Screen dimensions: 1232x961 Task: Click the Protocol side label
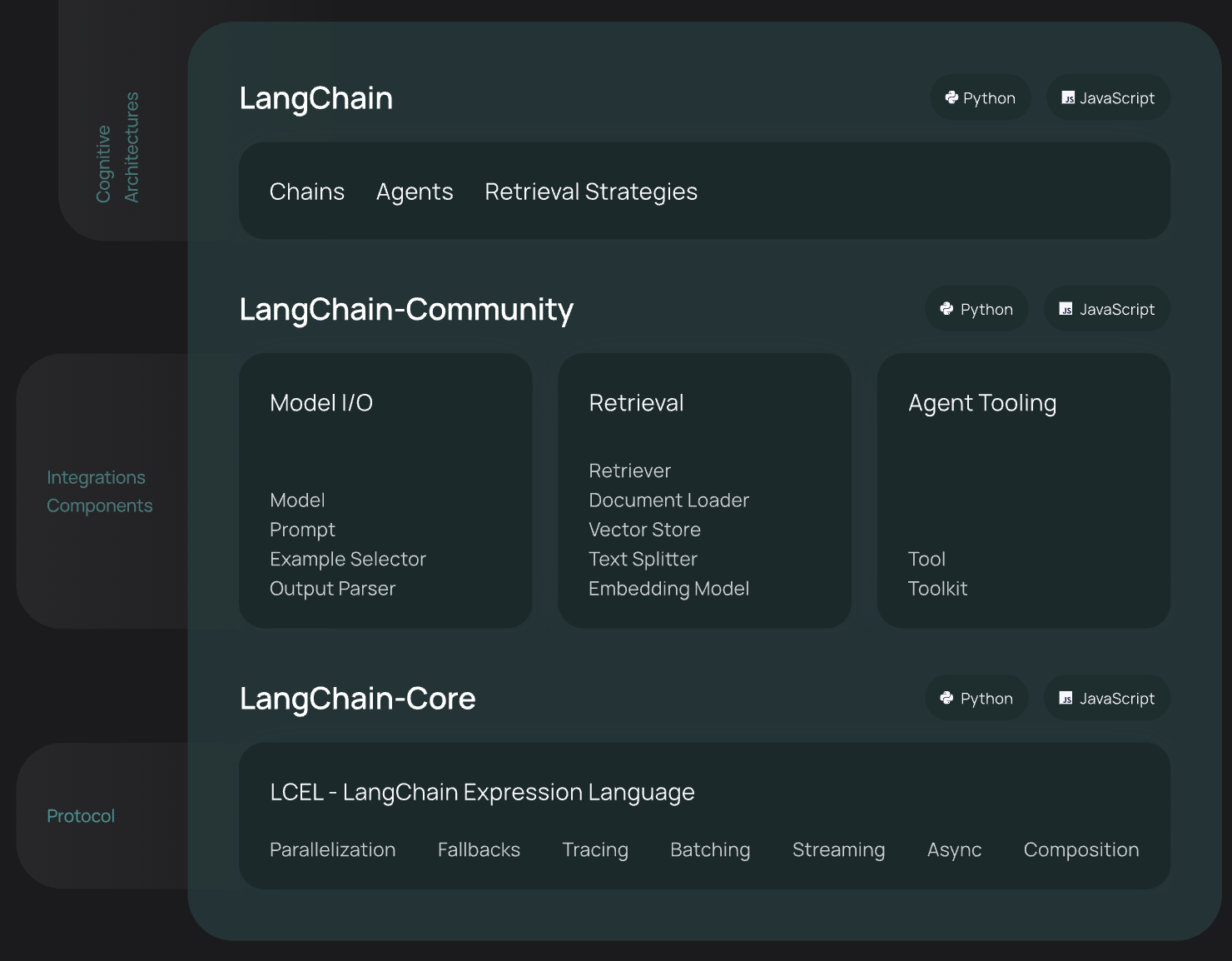[x=81, y=816]
